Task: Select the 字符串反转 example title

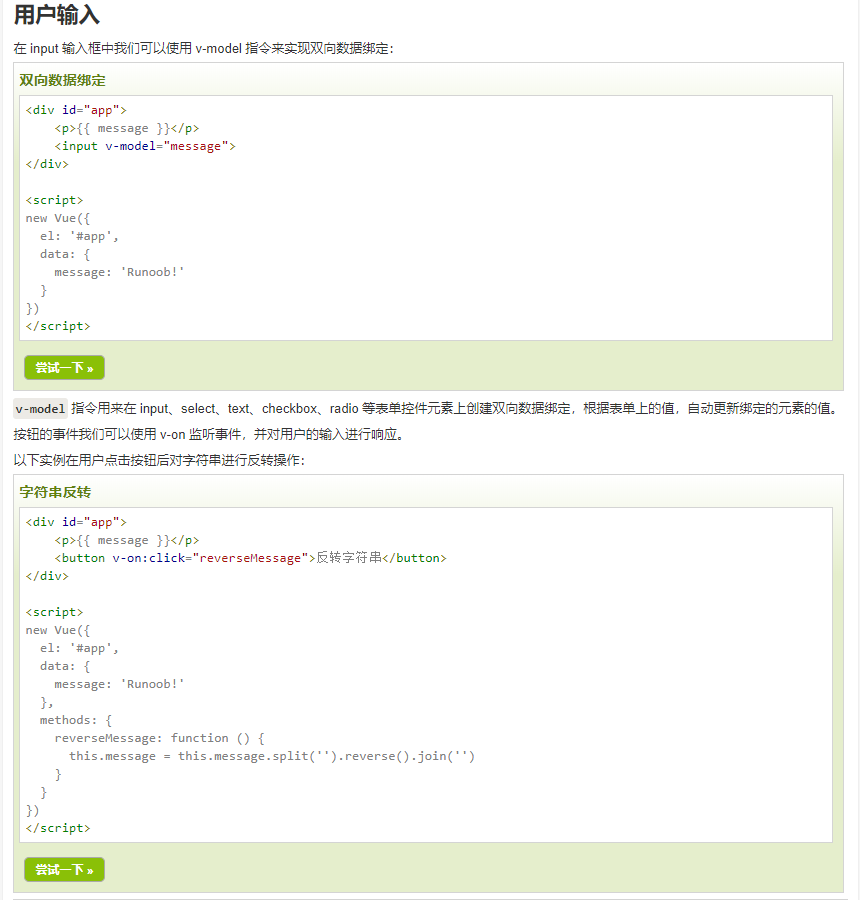Action: click(x=55, y=492)
